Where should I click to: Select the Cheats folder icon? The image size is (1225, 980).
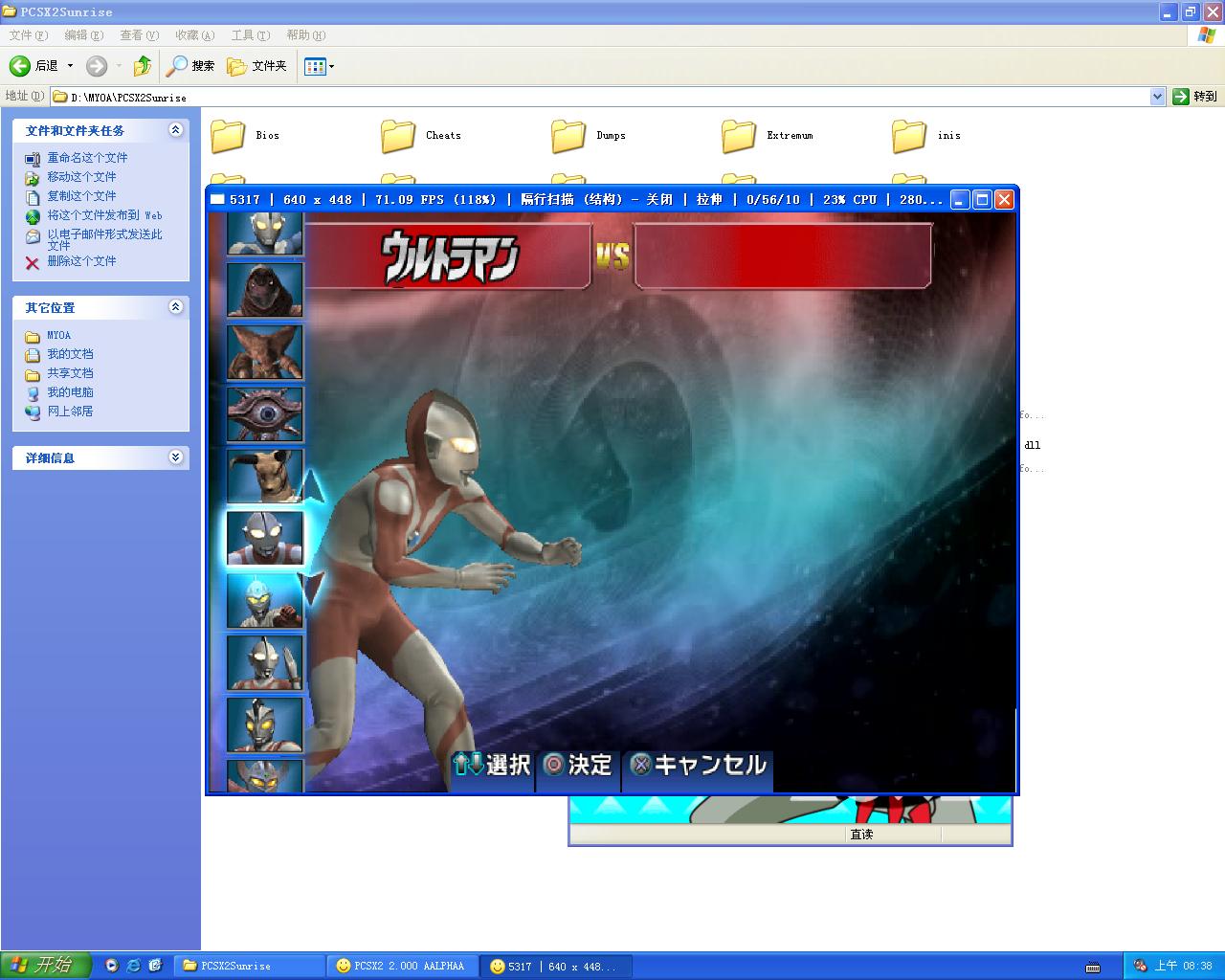point(398,136)
